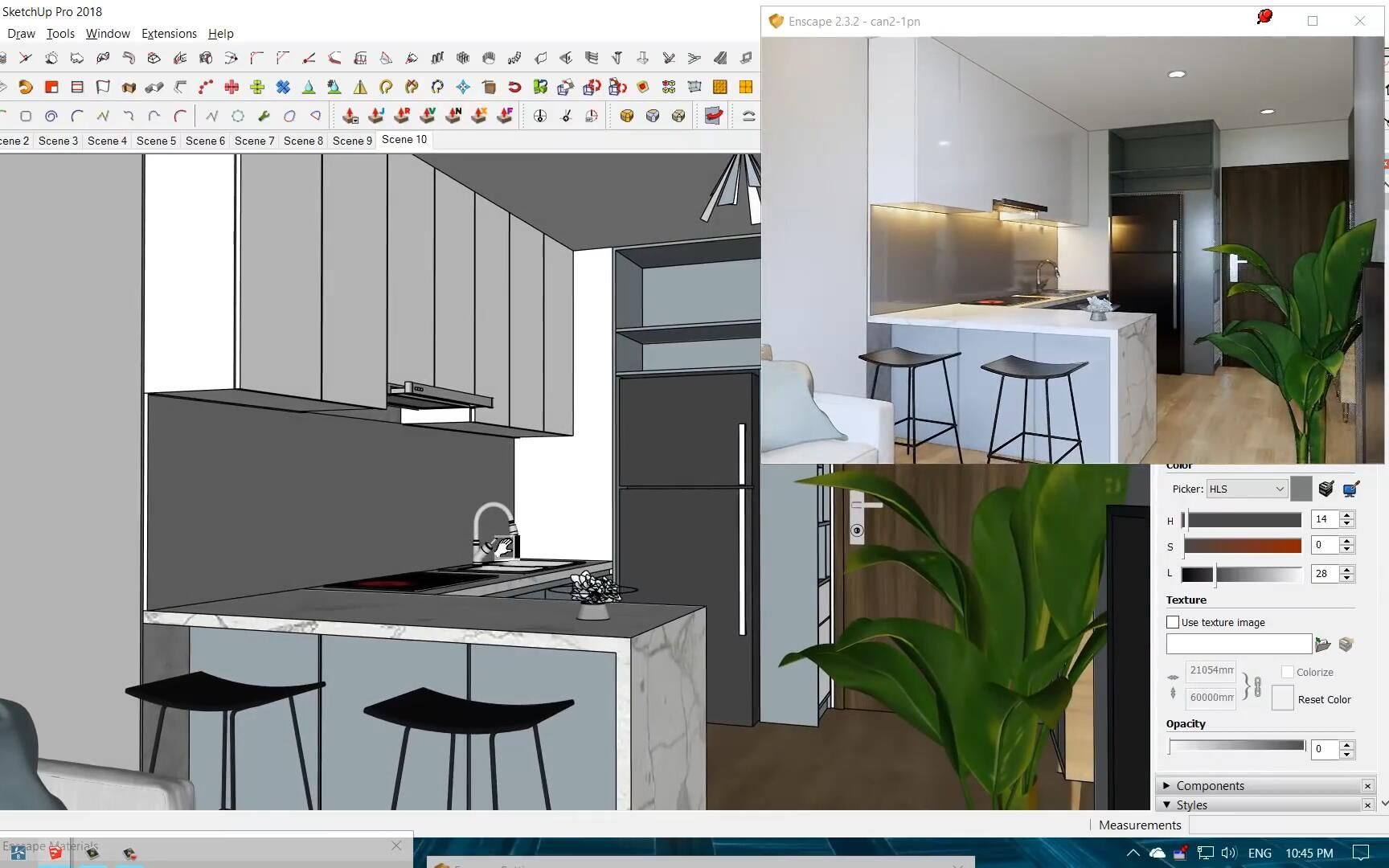Enable the Use texture image checkbox

click(x=1173, y=621)
